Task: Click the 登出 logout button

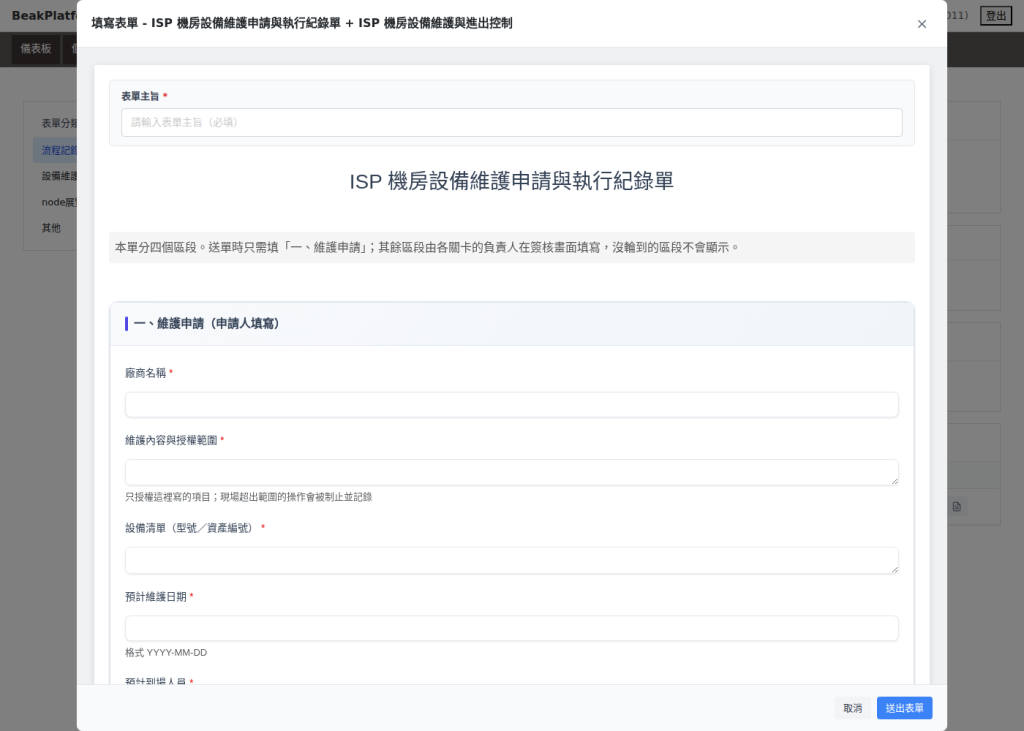Action: (x=995, y=16)
